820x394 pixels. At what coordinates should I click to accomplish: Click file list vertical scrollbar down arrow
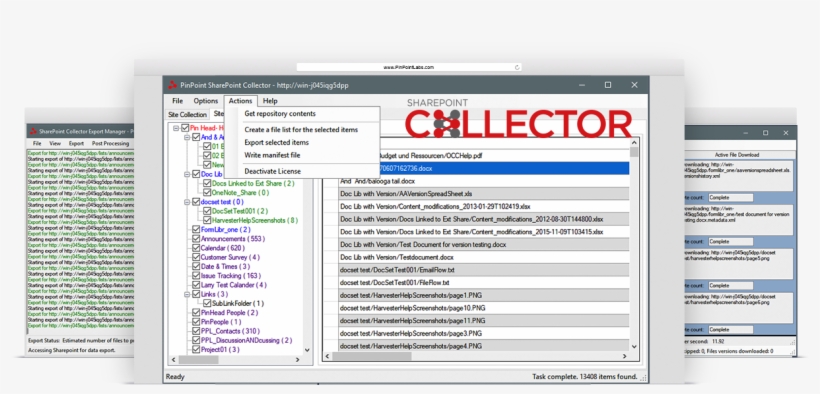pyautogui.click(x=634, y=346)
